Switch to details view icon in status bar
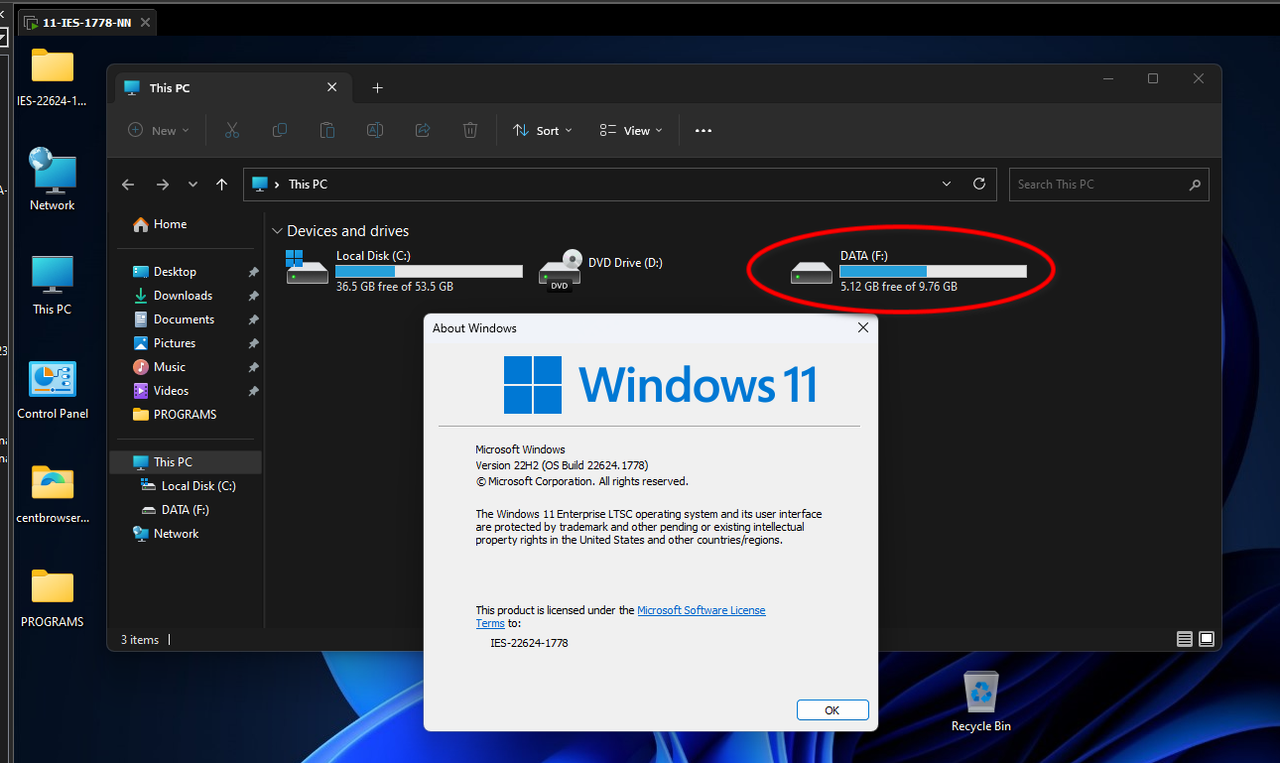This screenshot has width=1280, height=763. (1185, 639)
